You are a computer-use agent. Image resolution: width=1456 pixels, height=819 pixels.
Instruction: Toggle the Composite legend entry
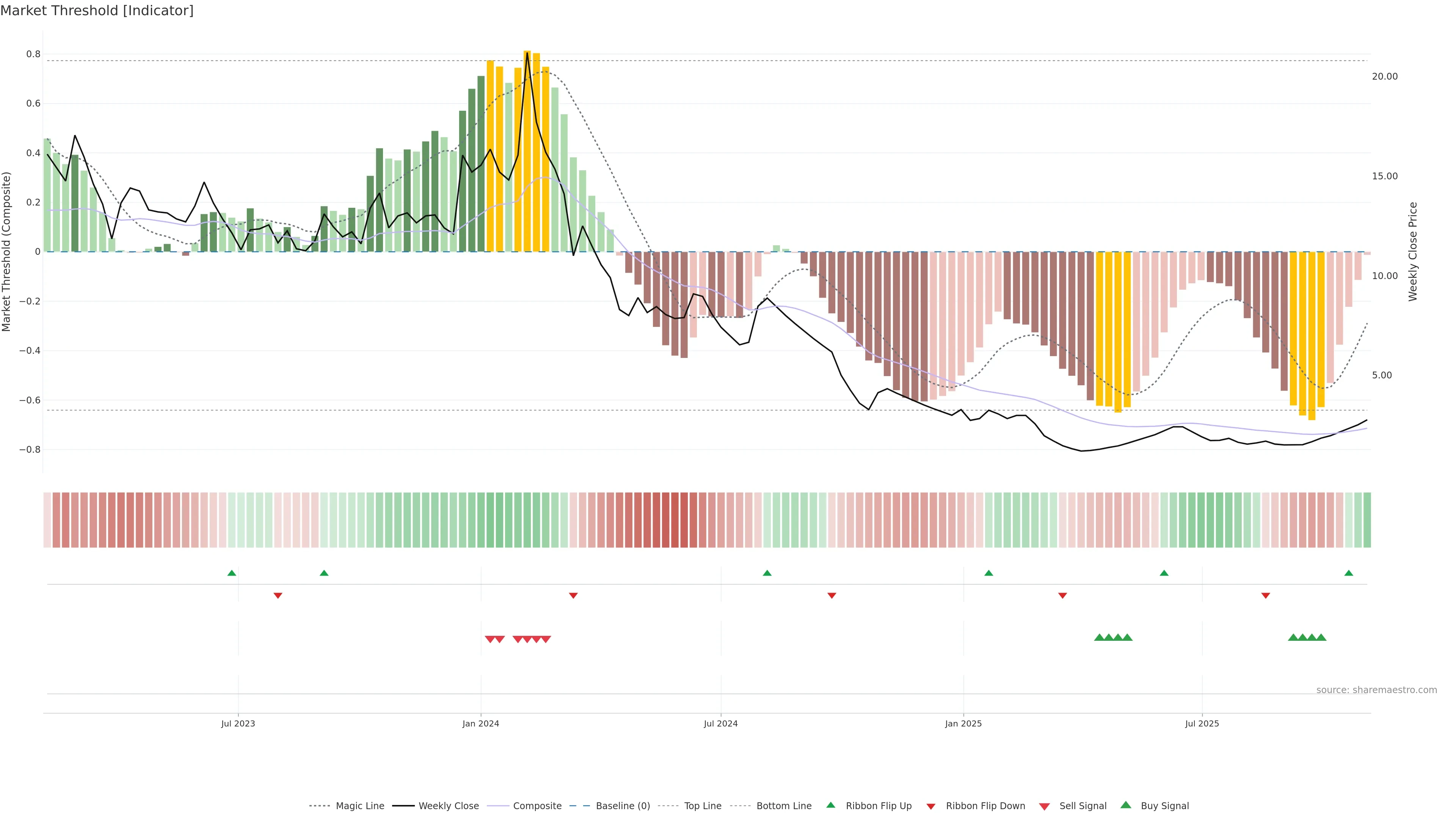pos(537,806)
